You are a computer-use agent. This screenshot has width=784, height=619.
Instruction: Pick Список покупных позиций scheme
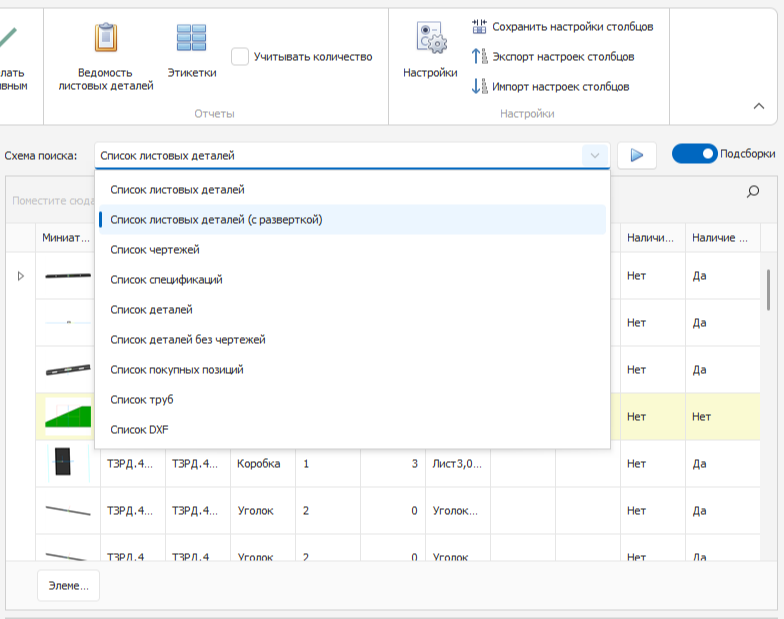point(177,370)
